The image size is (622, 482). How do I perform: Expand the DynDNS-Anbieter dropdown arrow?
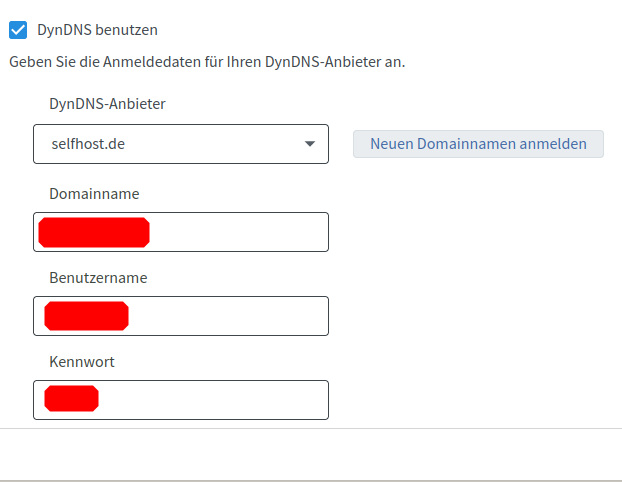coord(309,144)
